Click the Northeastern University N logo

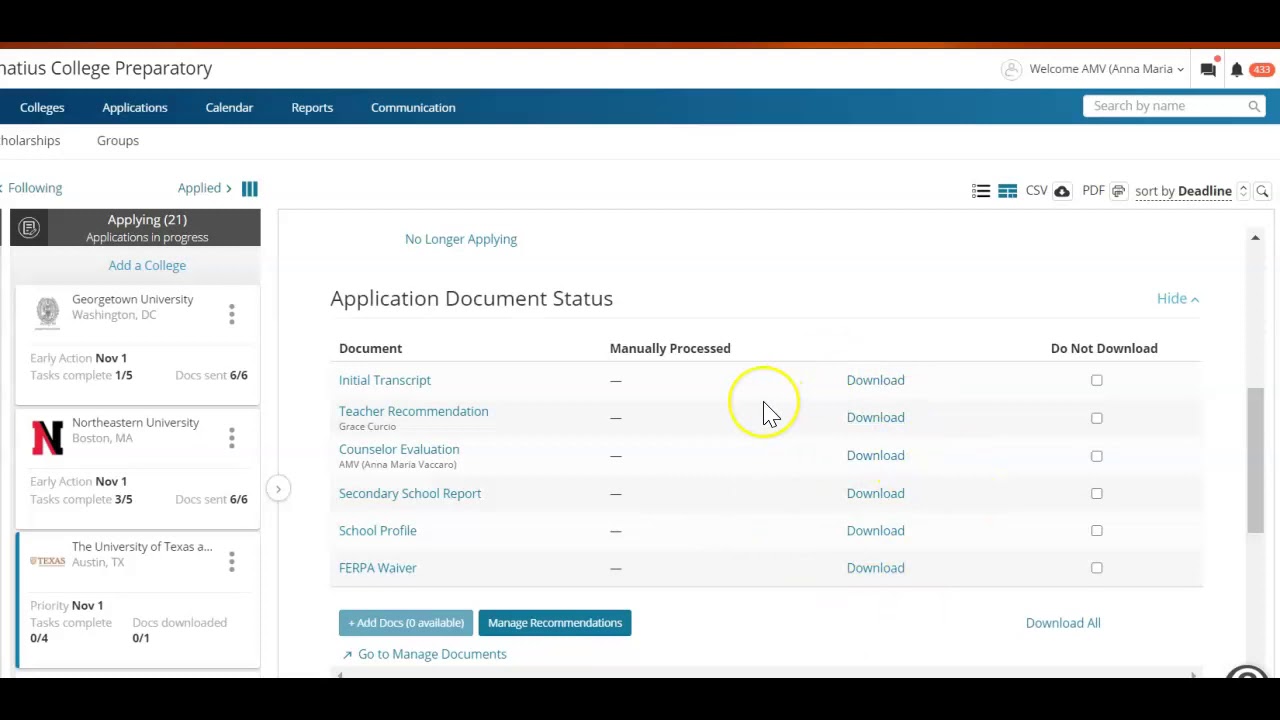(47, 437)
